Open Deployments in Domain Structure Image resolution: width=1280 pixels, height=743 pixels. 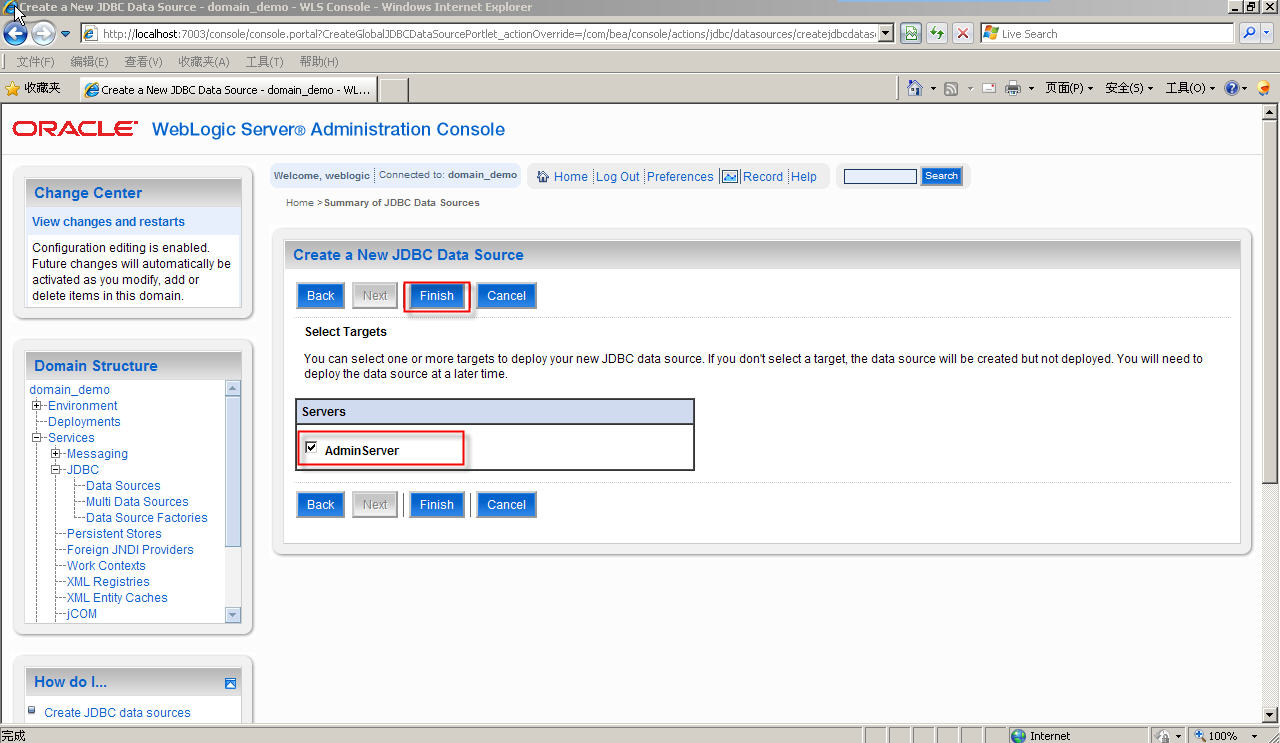(84, 422)
